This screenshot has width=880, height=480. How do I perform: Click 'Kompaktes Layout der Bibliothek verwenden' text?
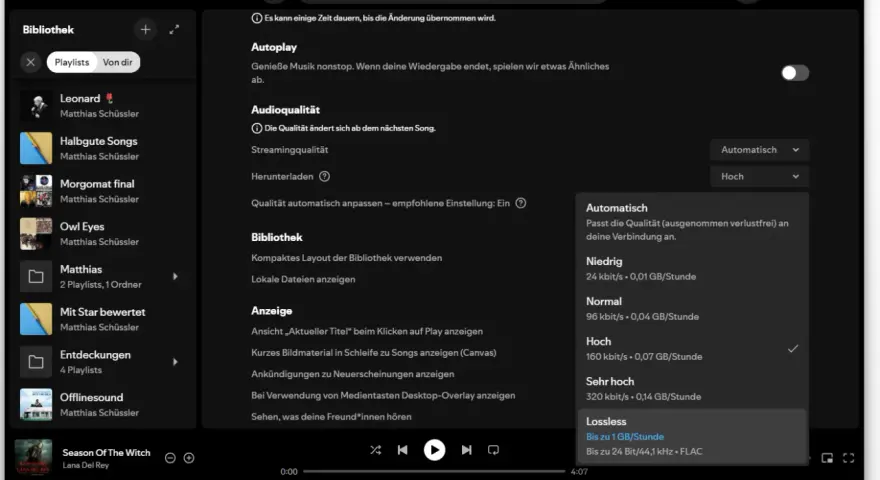(x=347, y=258)
